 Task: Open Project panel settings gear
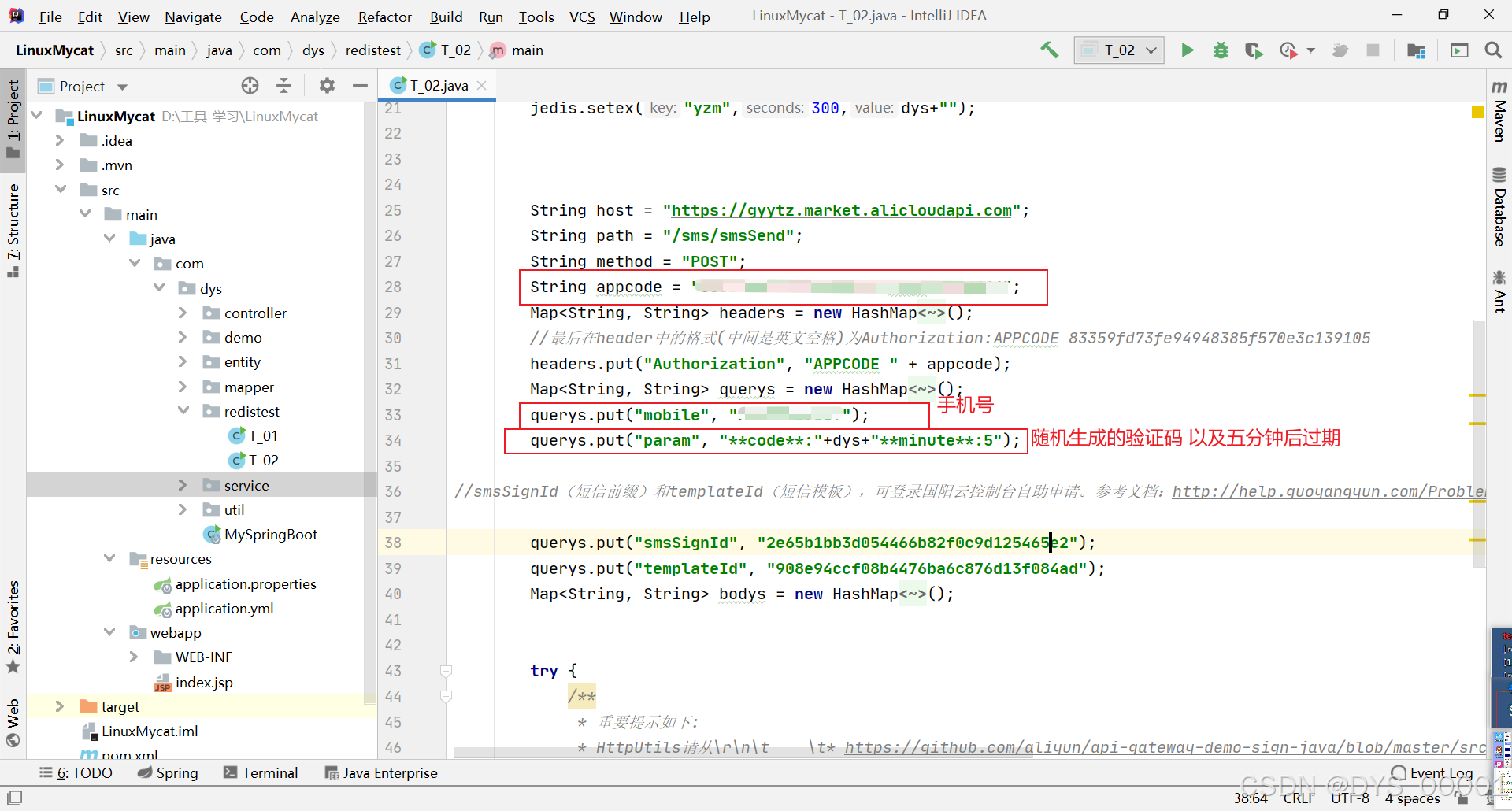click(327, 86)
